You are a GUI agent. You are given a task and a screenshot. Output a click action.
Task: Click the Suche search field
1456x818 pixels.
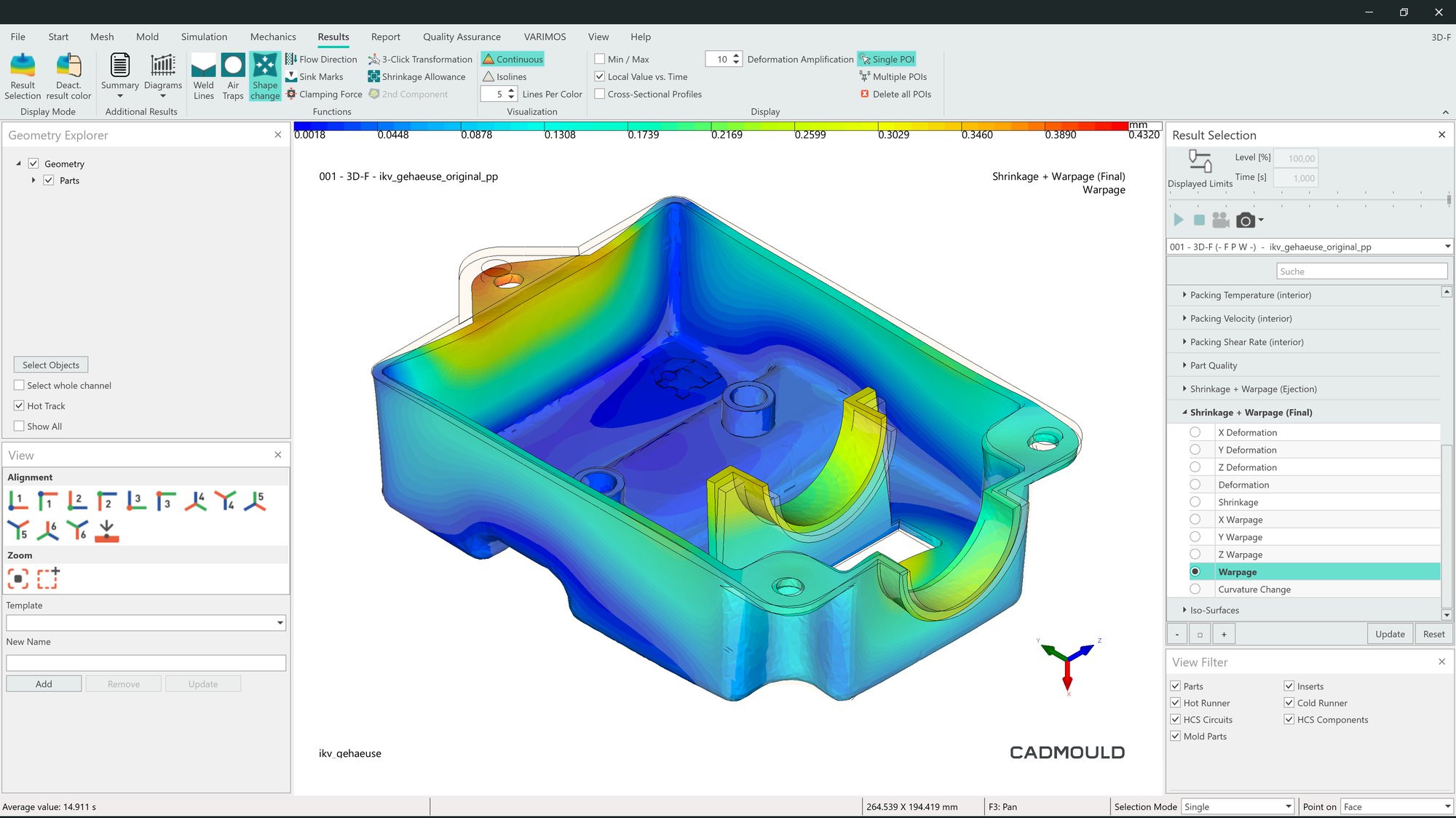[x=1361, y=271]
